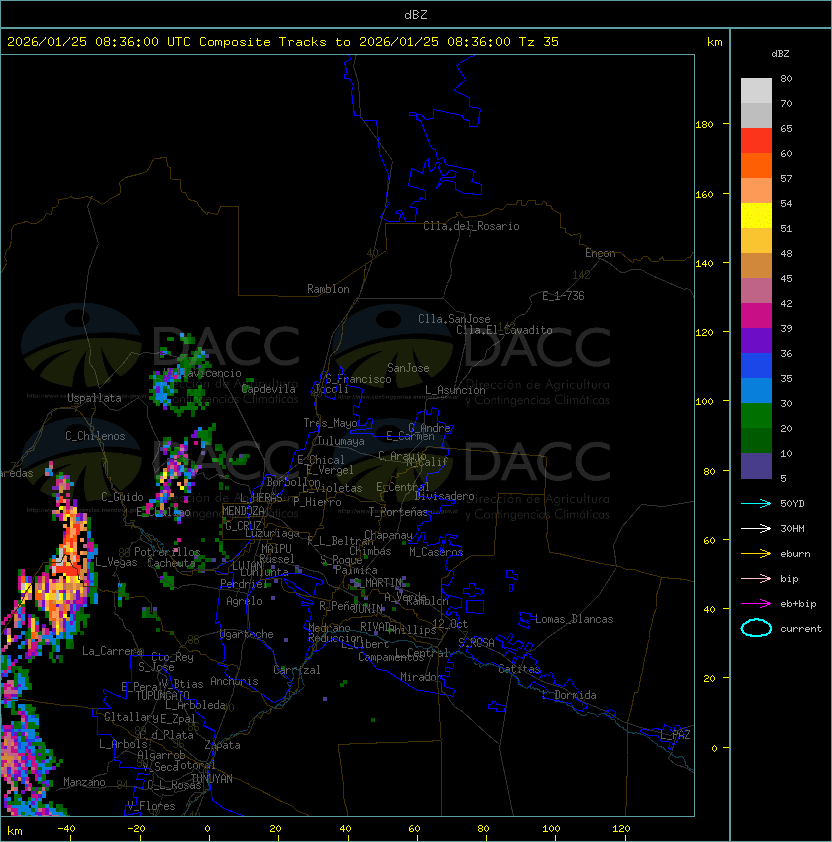
Task: Click the S_MARTIN place label
Action: 378,583
